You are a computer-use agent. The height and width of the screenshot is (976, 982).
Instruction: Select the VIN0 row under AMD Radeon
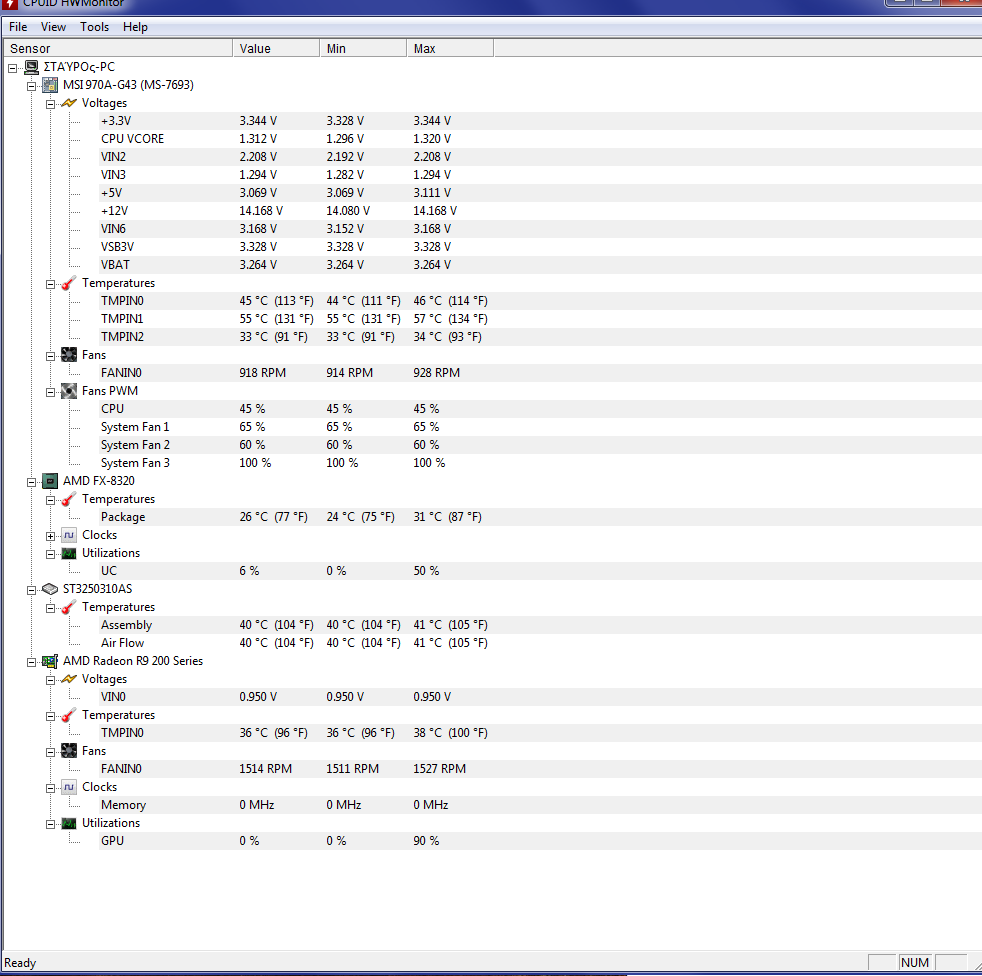pos(540,697)
